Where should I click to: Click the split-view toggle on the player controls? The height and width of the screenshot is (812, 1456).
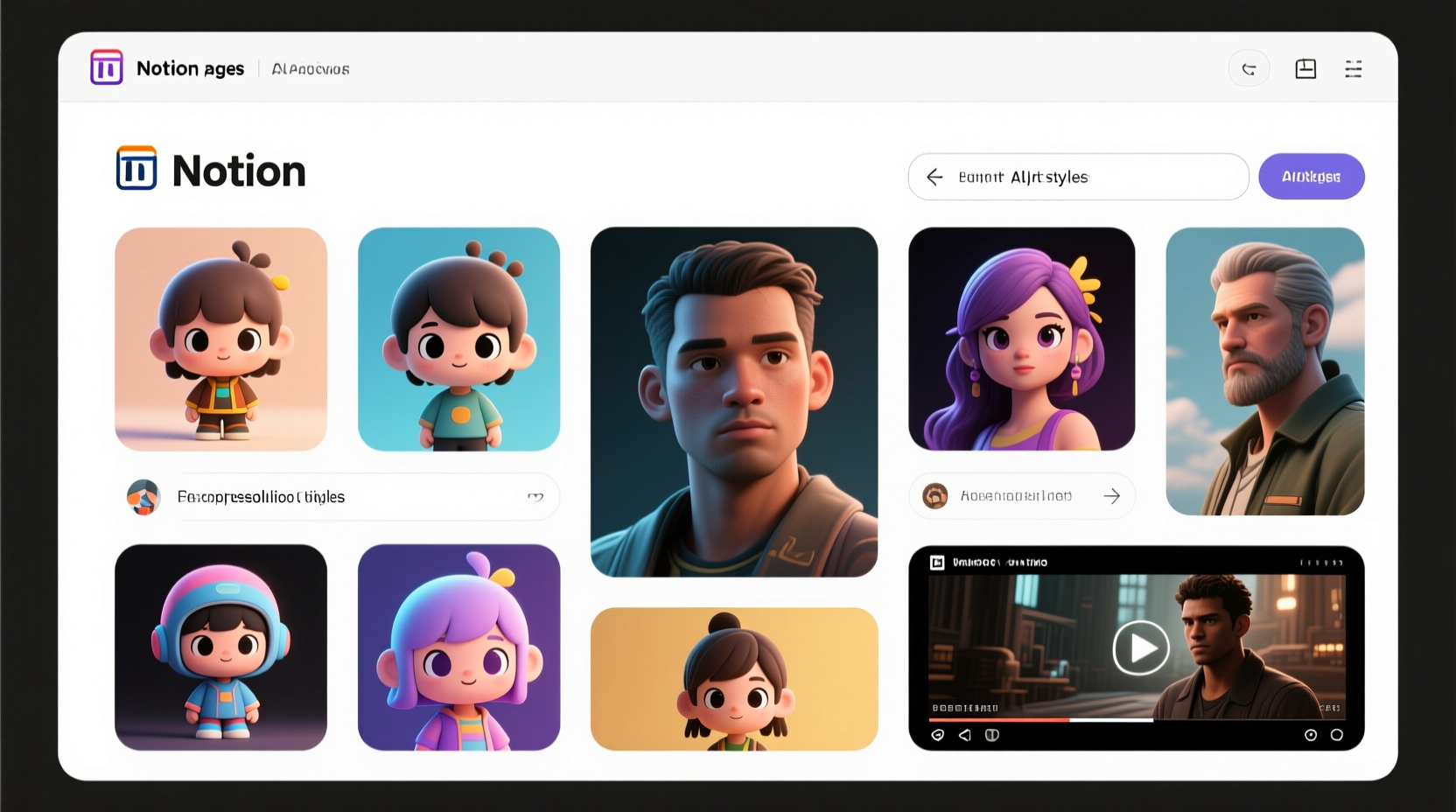[992, 735]
